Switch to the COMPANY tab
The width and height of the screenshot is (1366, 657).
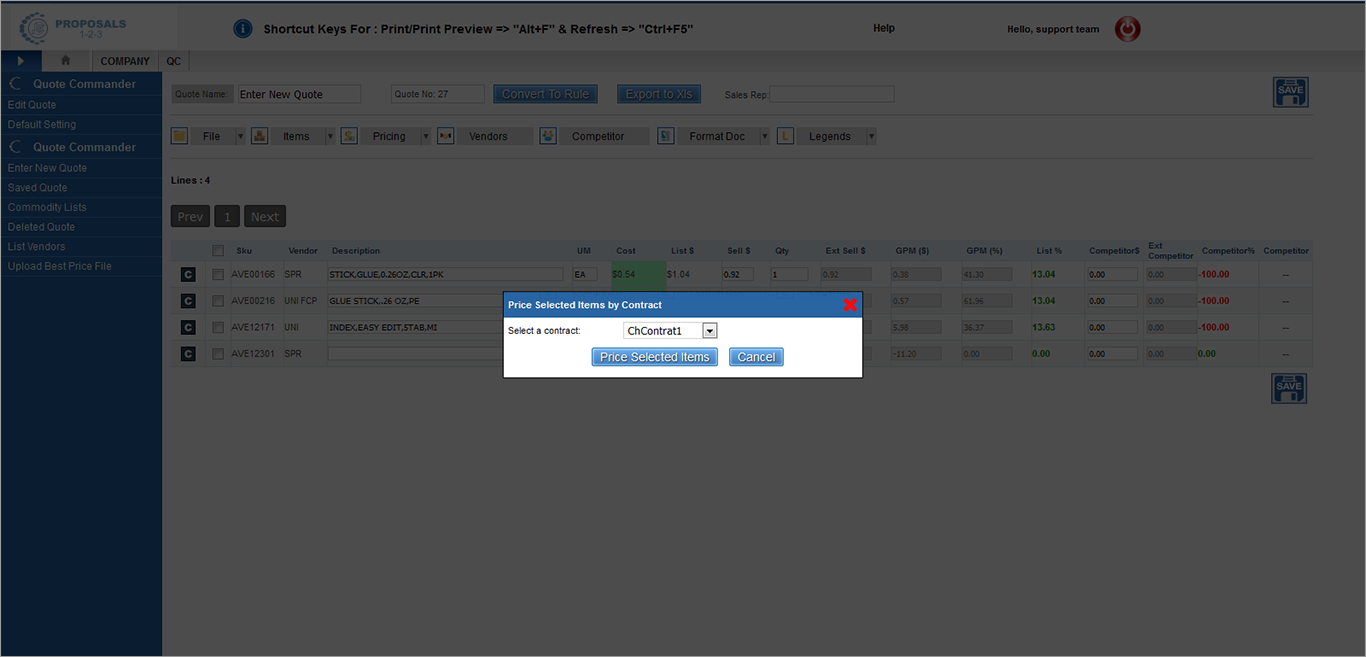[x=125, y=61]
